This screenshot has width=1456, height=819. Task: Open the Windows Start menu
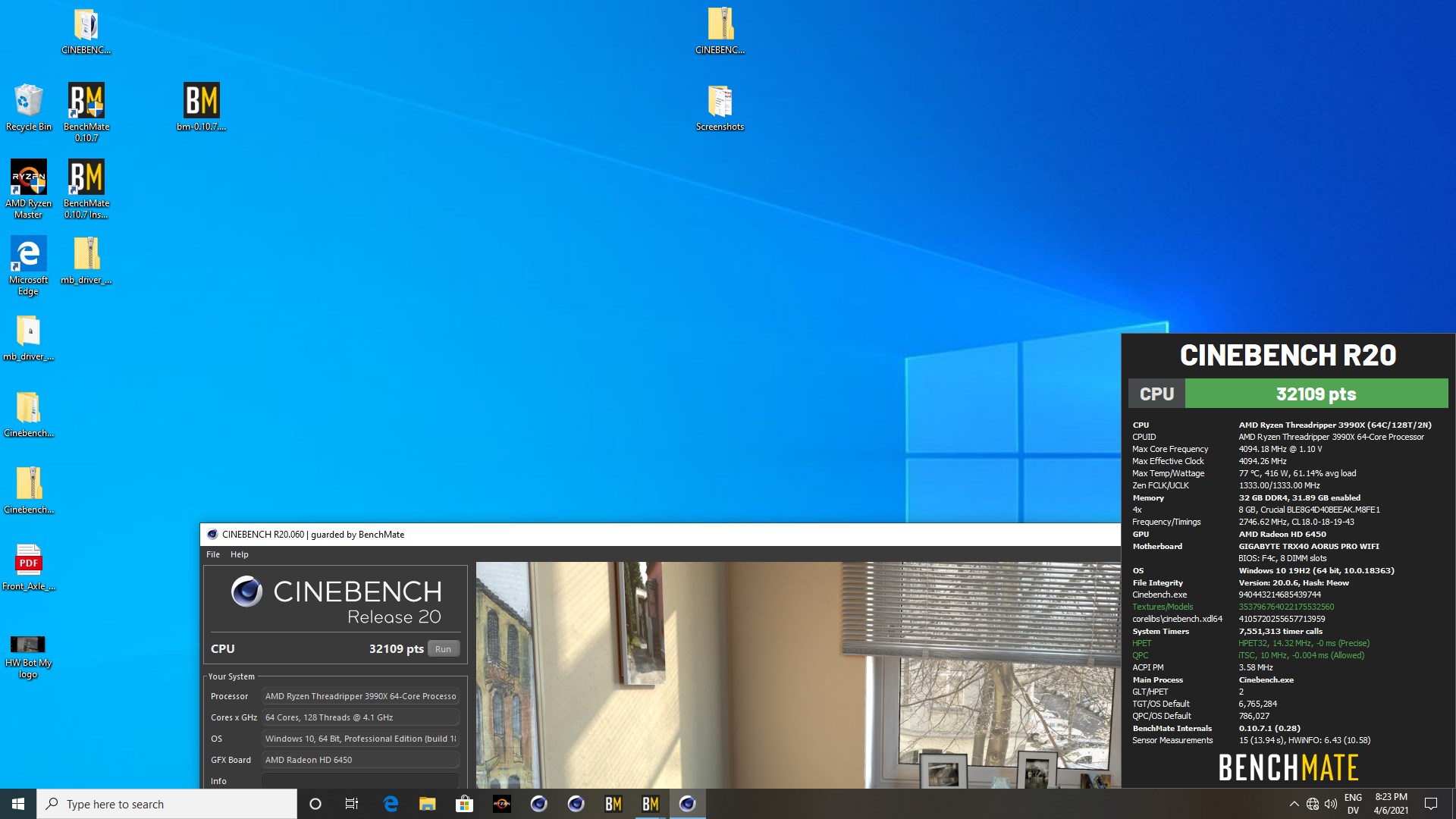point(18,804)
